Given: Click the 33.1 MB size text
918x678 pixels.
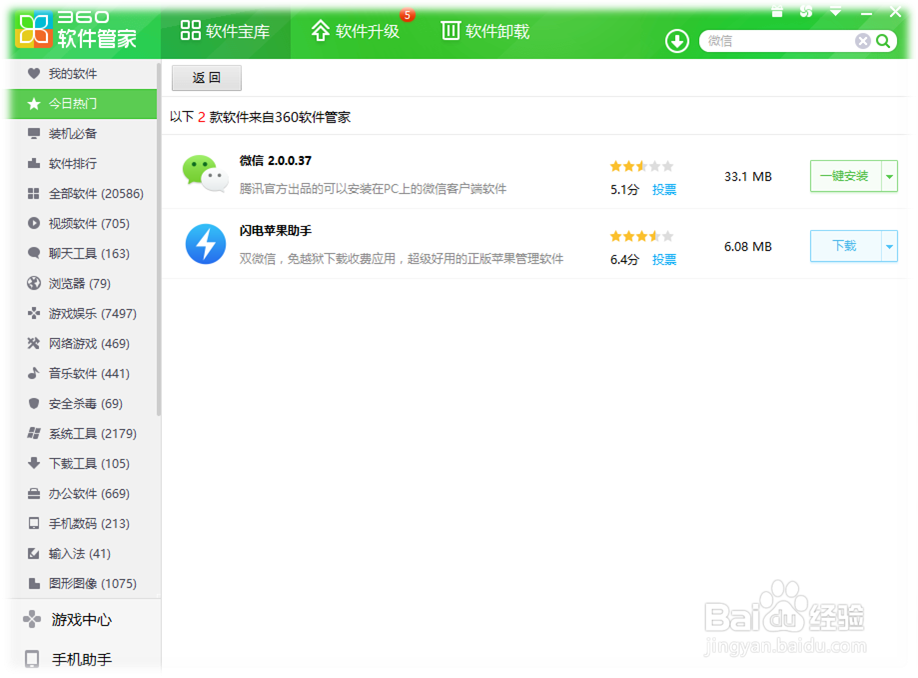Looking at the screenshot, I should coord(748,177).
